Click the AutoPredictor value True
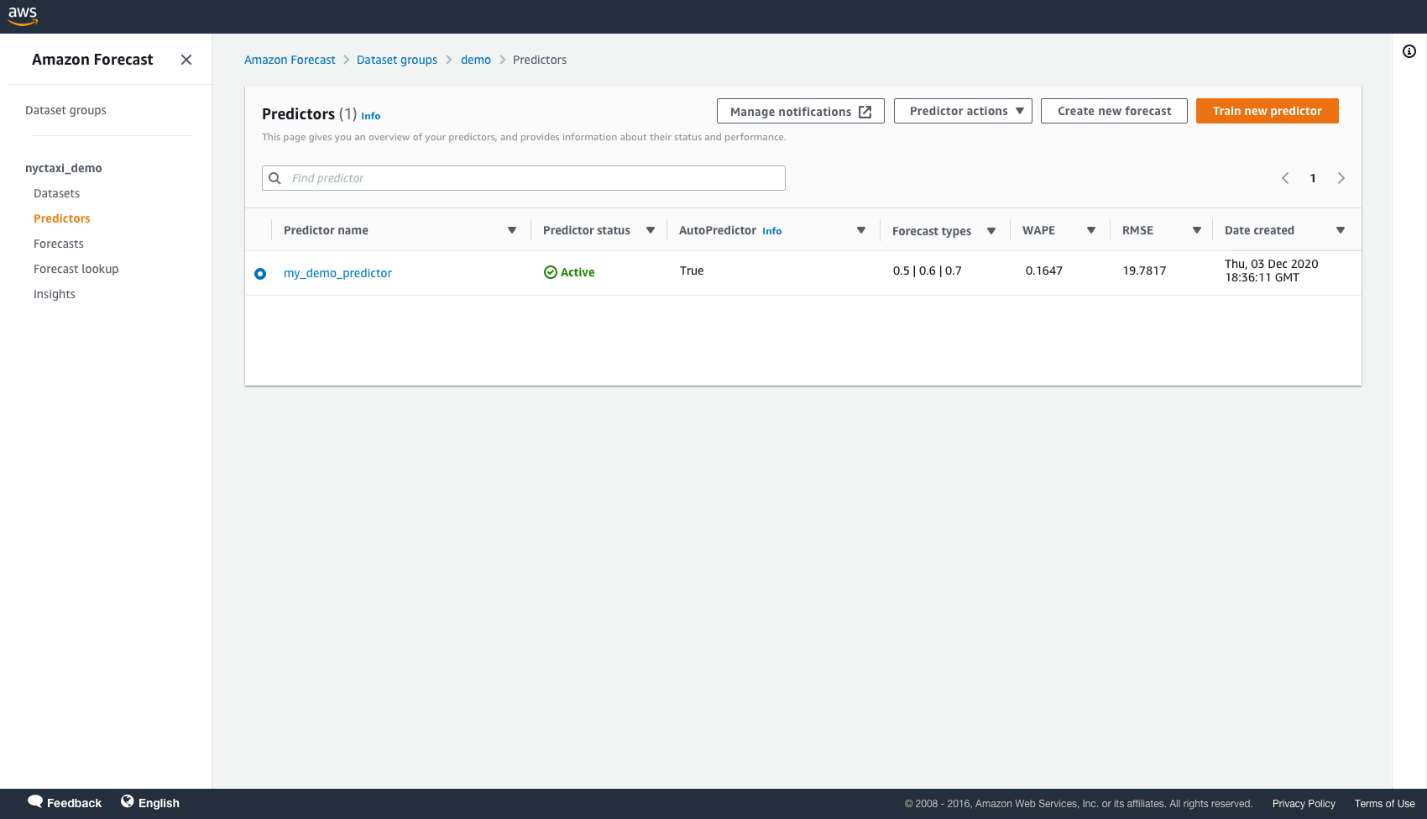The height and width of the screenshot is (819, 1427). [x=692, y=271]
